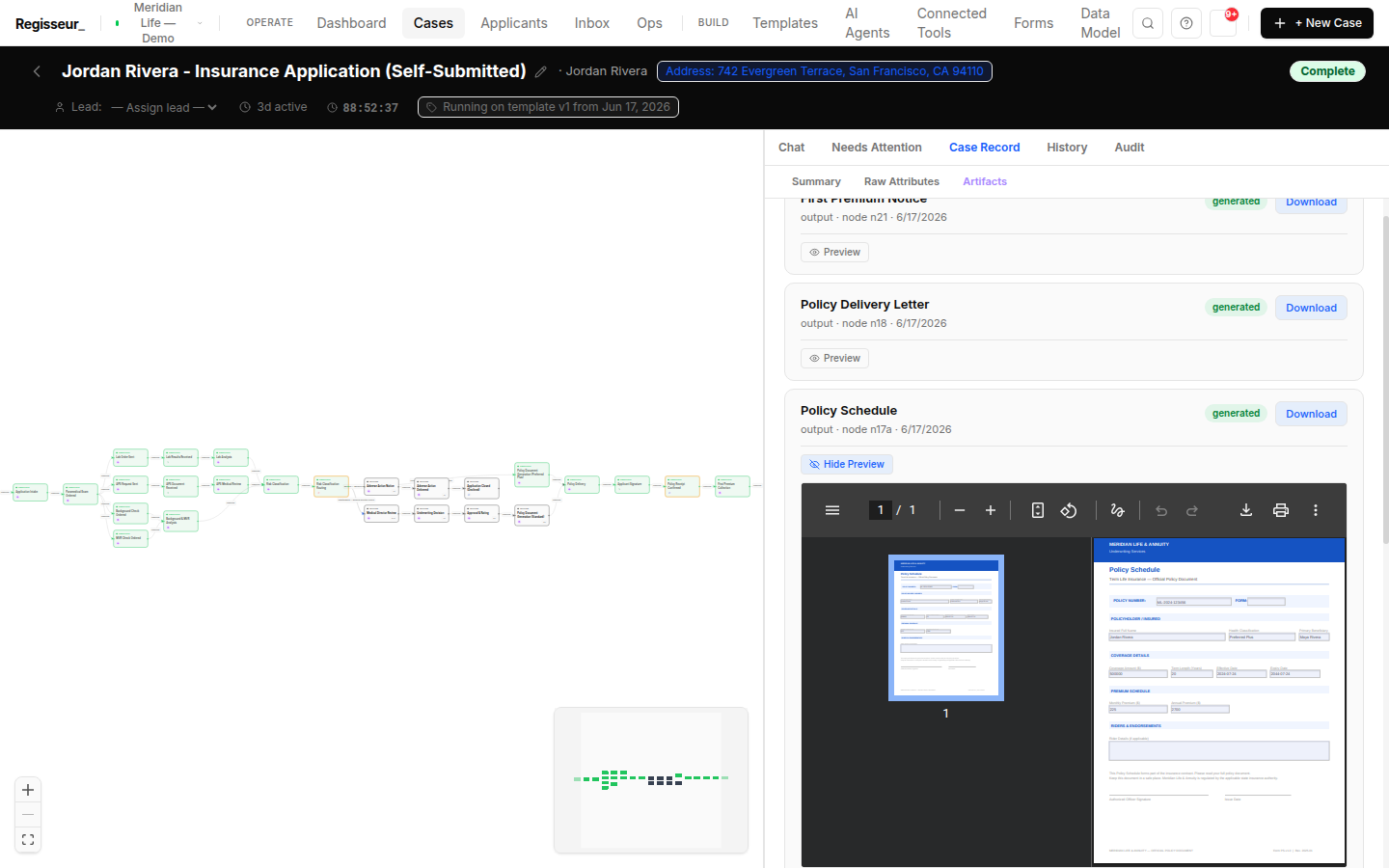
Task: Show the Summary sub-tab
Action: [x=816, y=181]
